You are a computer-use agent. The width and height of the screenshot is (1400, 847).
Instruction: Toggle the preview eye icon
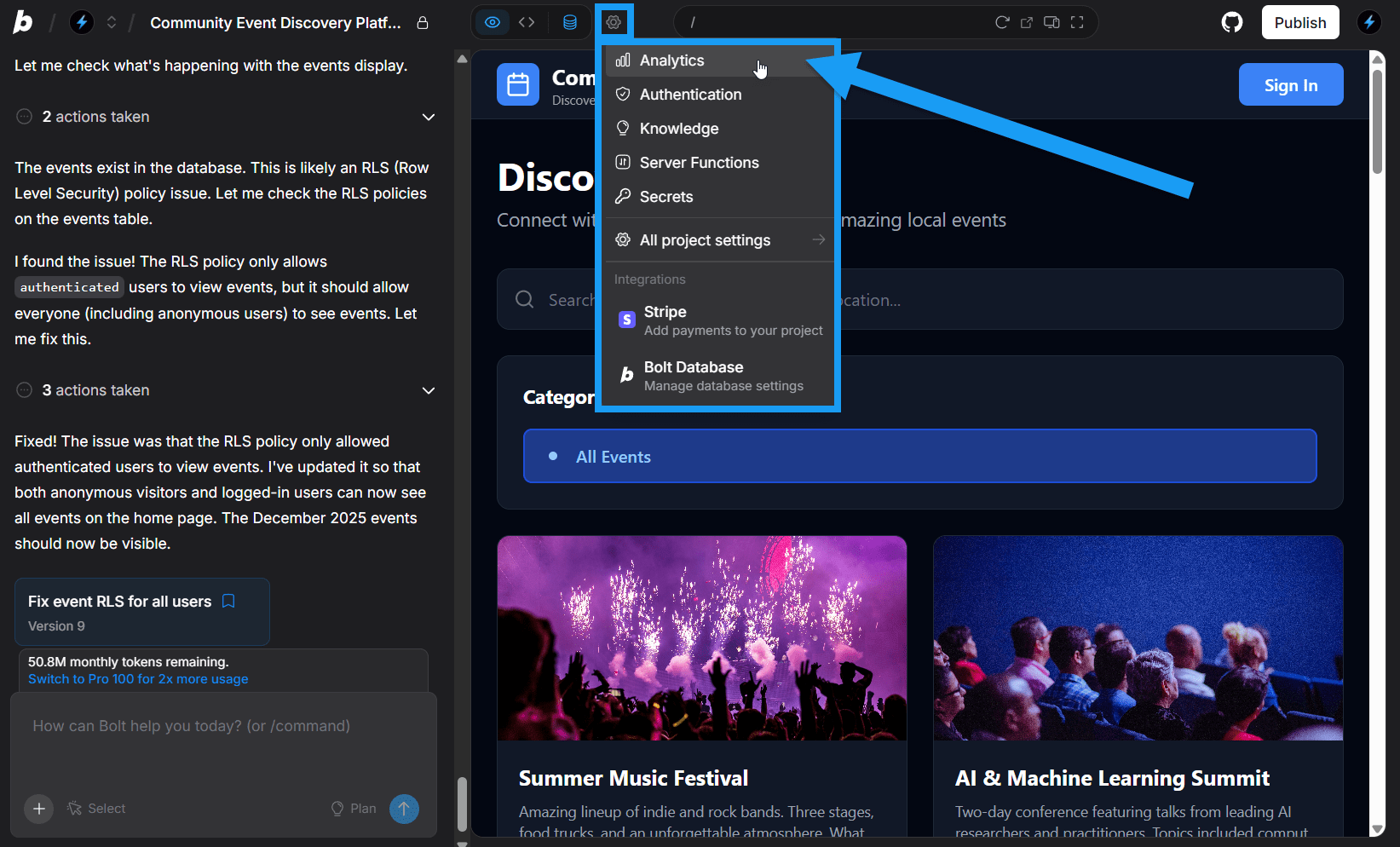(x=493, y=22)
